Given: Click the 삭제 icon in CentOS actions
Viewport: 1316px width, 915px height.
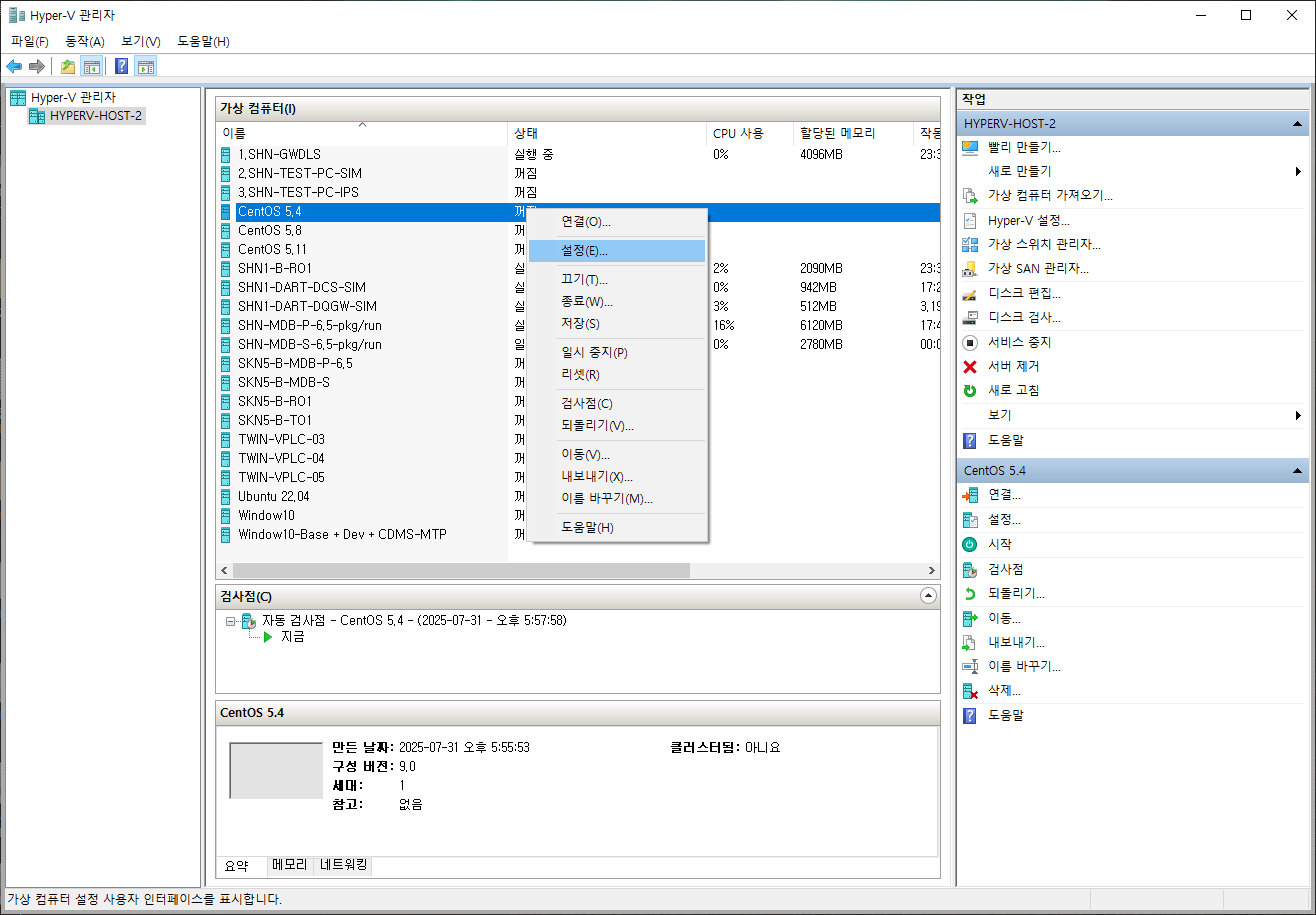Looking at the screenshot, I should (x=969, y=691).
